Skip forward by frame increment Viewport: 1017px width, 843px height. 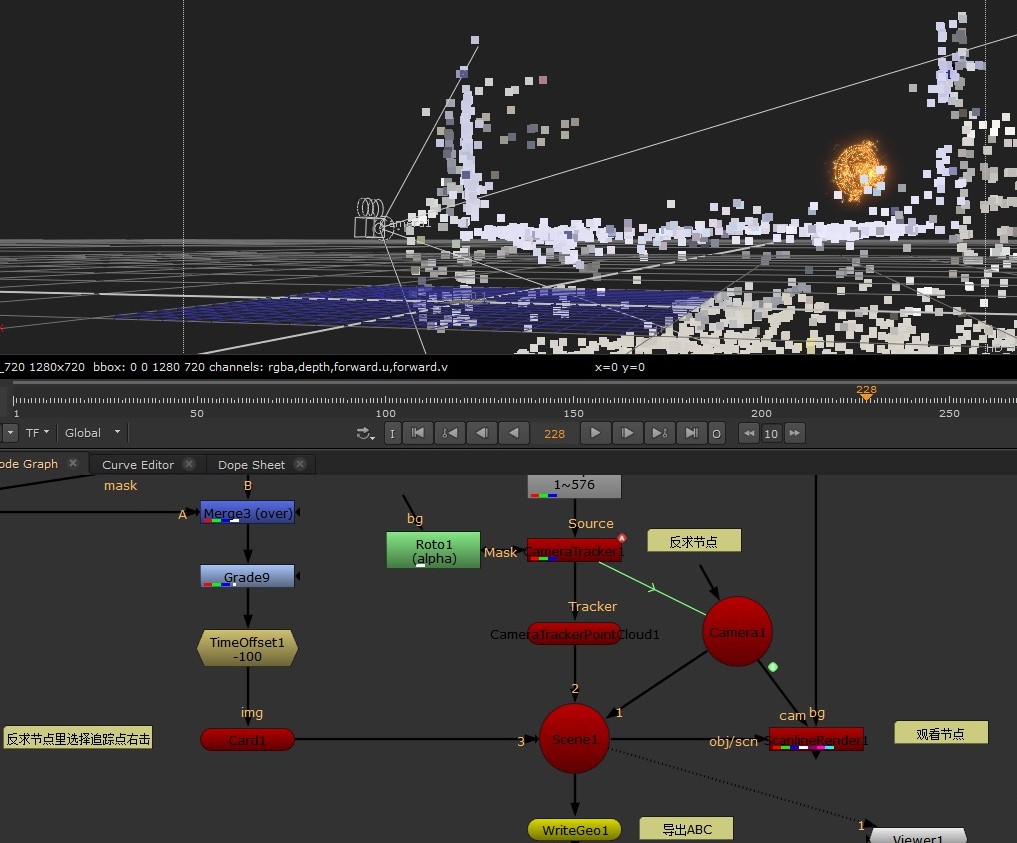(x=794, y=433)
